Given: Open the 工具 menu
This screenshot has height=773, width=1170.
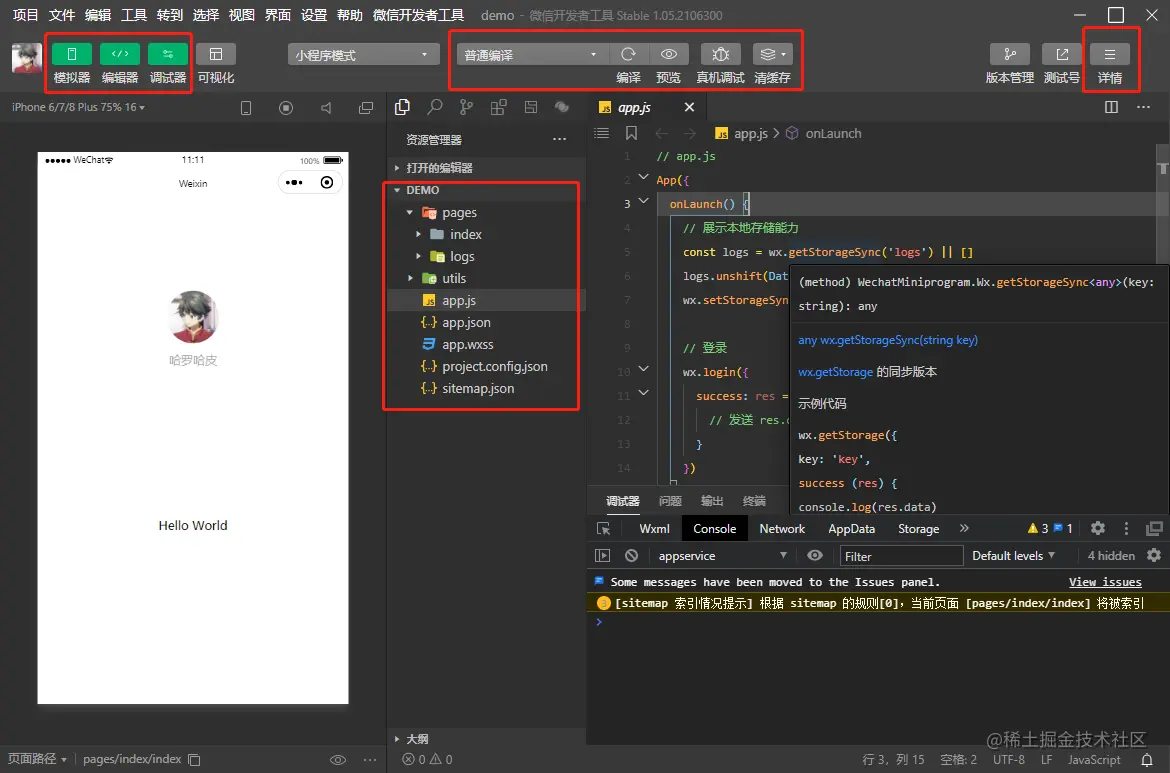Looking at the screenshot, I should pos(134,15).
